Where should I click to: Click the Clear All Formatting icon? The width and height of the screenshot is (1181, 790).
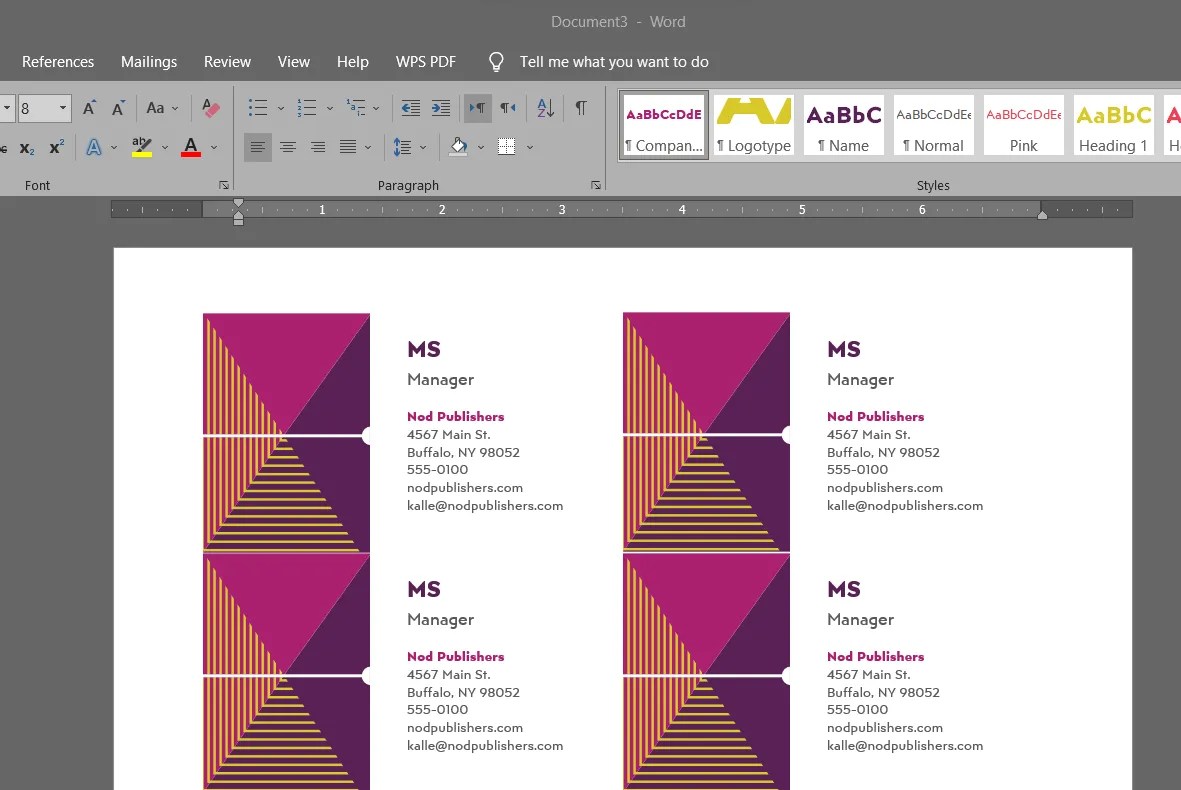click(210, 107)
